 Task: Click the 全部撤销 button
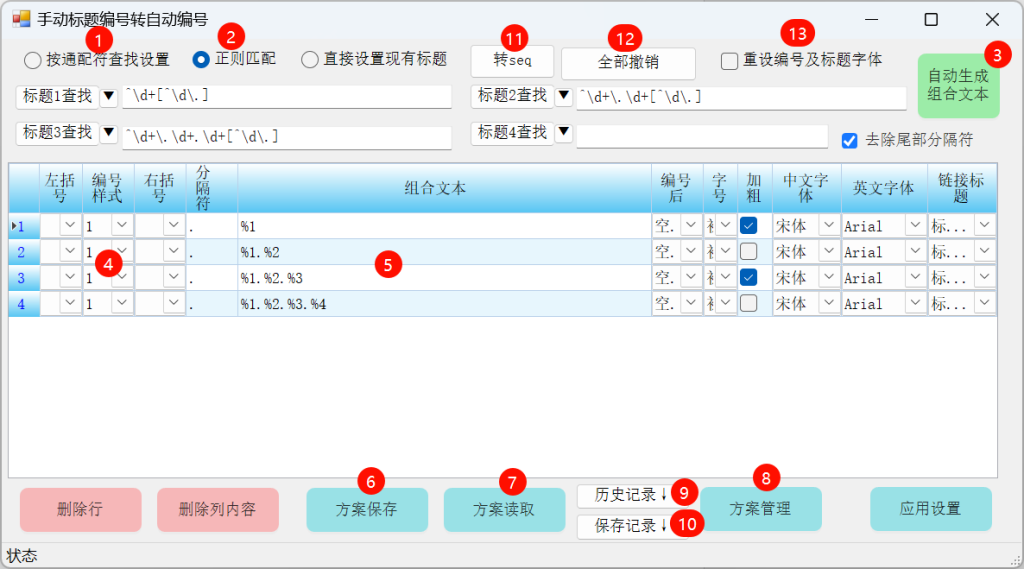(x=628, y=63)
